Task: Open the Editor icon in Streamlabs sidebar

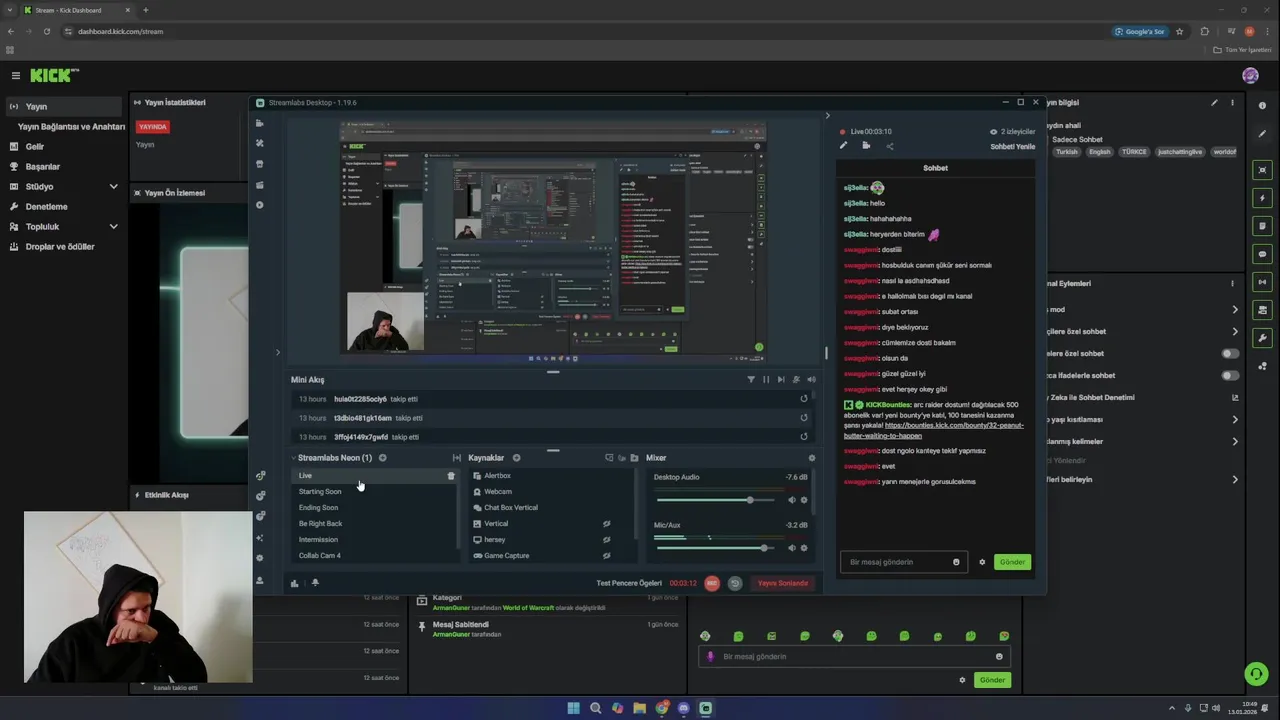Action: tap(260, 123)
